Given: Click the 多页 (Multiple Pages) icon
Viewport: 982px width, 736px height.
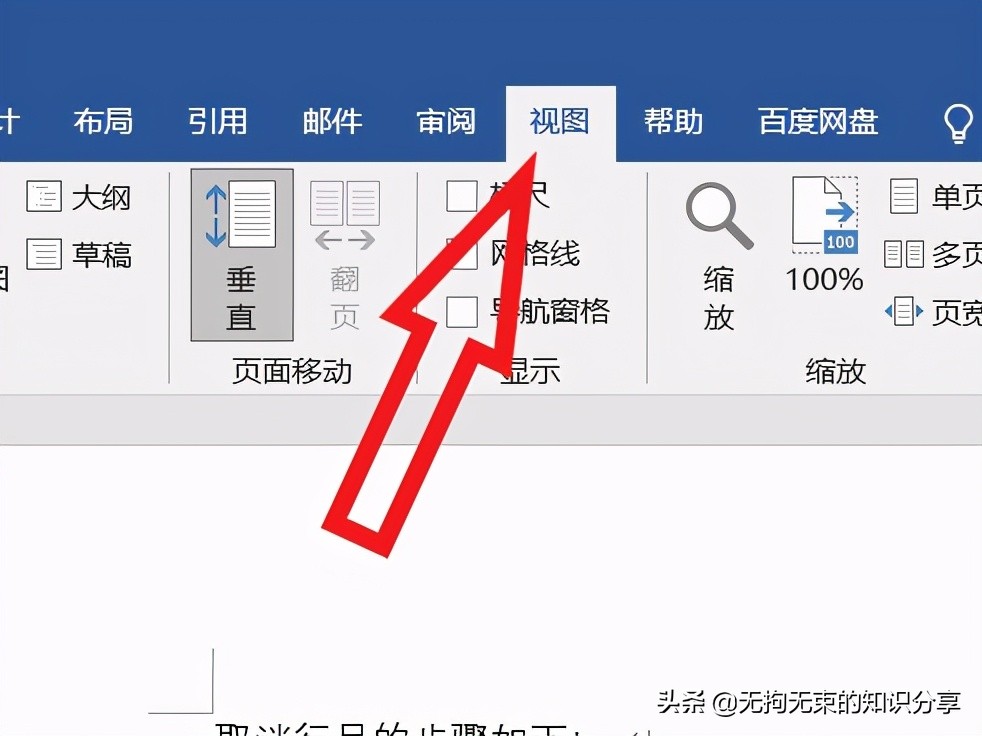Looking at the screenshot, I should pos(905,254).
